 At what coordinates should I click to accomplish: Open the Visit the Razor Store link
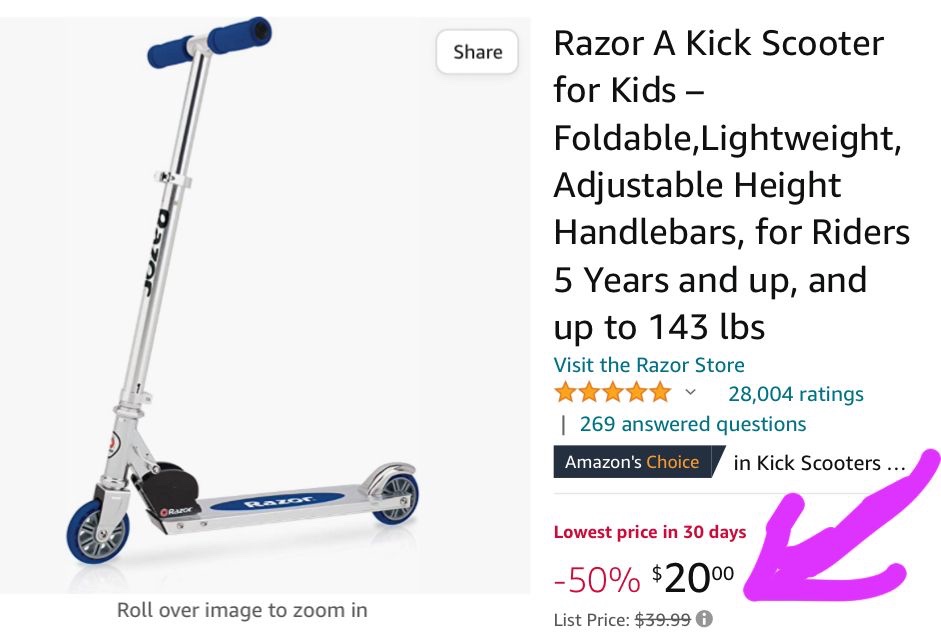click(x=649, y=365)
